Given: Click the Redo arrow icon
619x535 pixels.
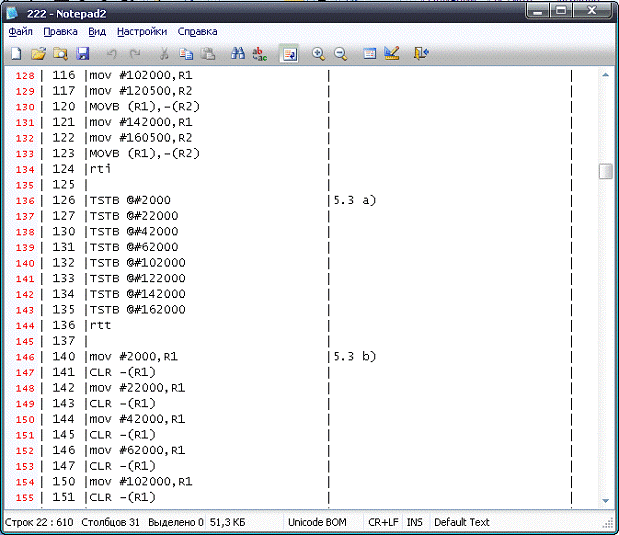Looking at the screenshot, I should [x=135, y=53].
